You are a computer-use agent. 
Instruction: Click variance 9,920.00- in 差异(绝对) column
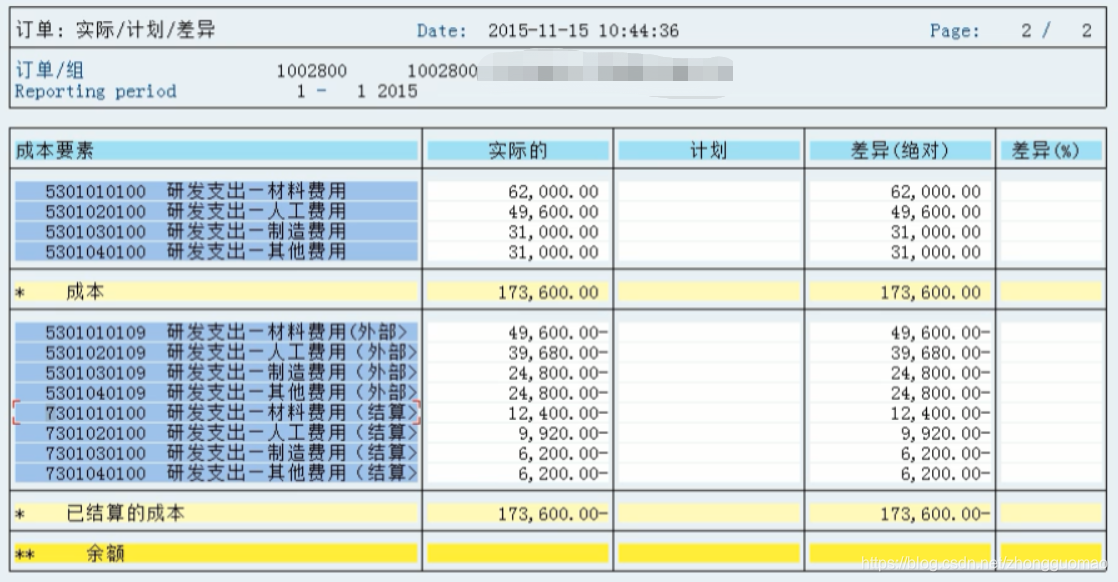[945, 433]
